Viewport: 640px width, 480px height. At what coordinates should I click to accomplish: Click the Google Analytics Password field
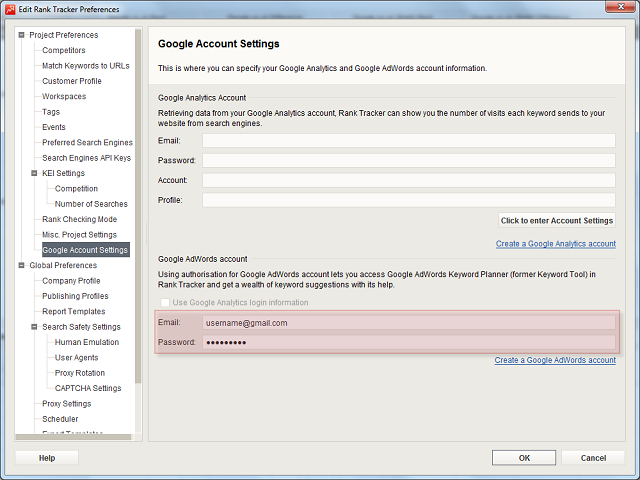coord(409,160)
